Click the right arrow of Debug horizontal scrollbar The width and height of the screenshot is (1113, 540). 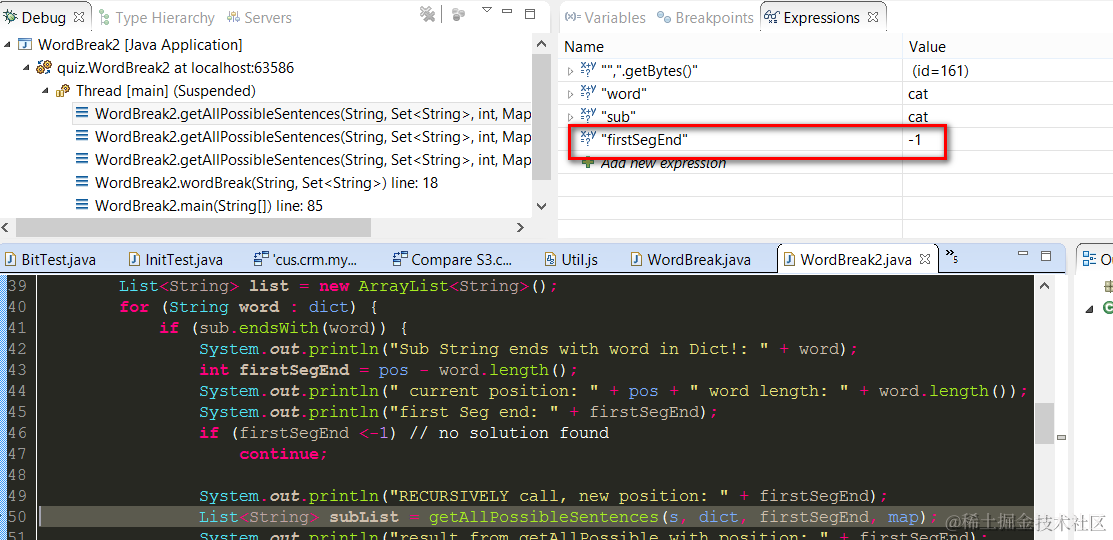click(x=520, y=228)
